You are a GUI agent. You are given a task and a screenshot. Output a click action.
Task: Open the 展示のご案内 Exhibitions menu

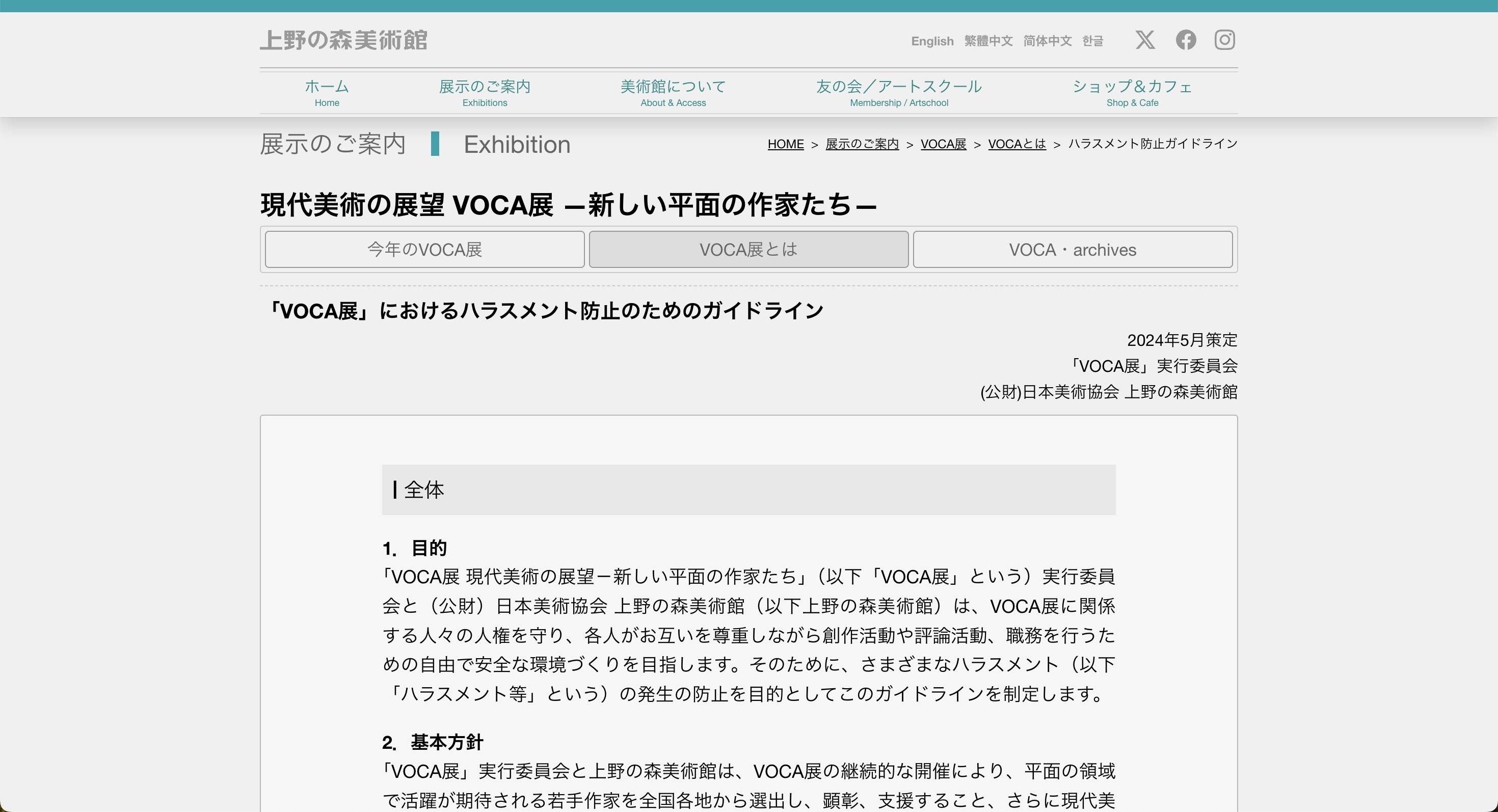coord(485,93)
